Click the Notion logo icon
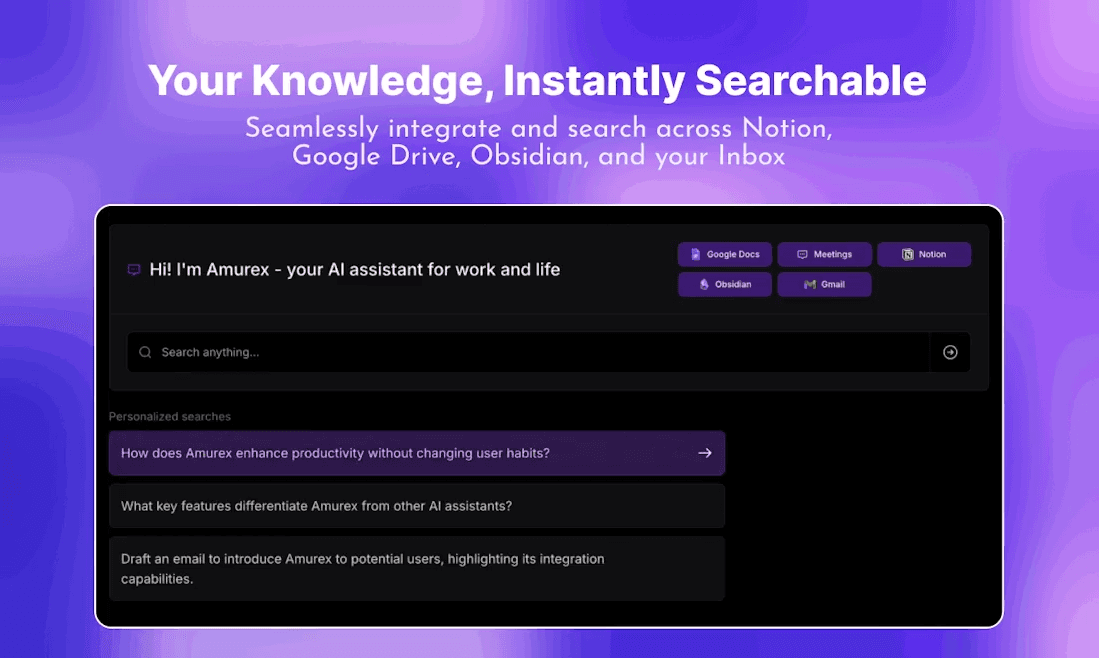Viewport: 1099px width, 658px height. [908, 255]
